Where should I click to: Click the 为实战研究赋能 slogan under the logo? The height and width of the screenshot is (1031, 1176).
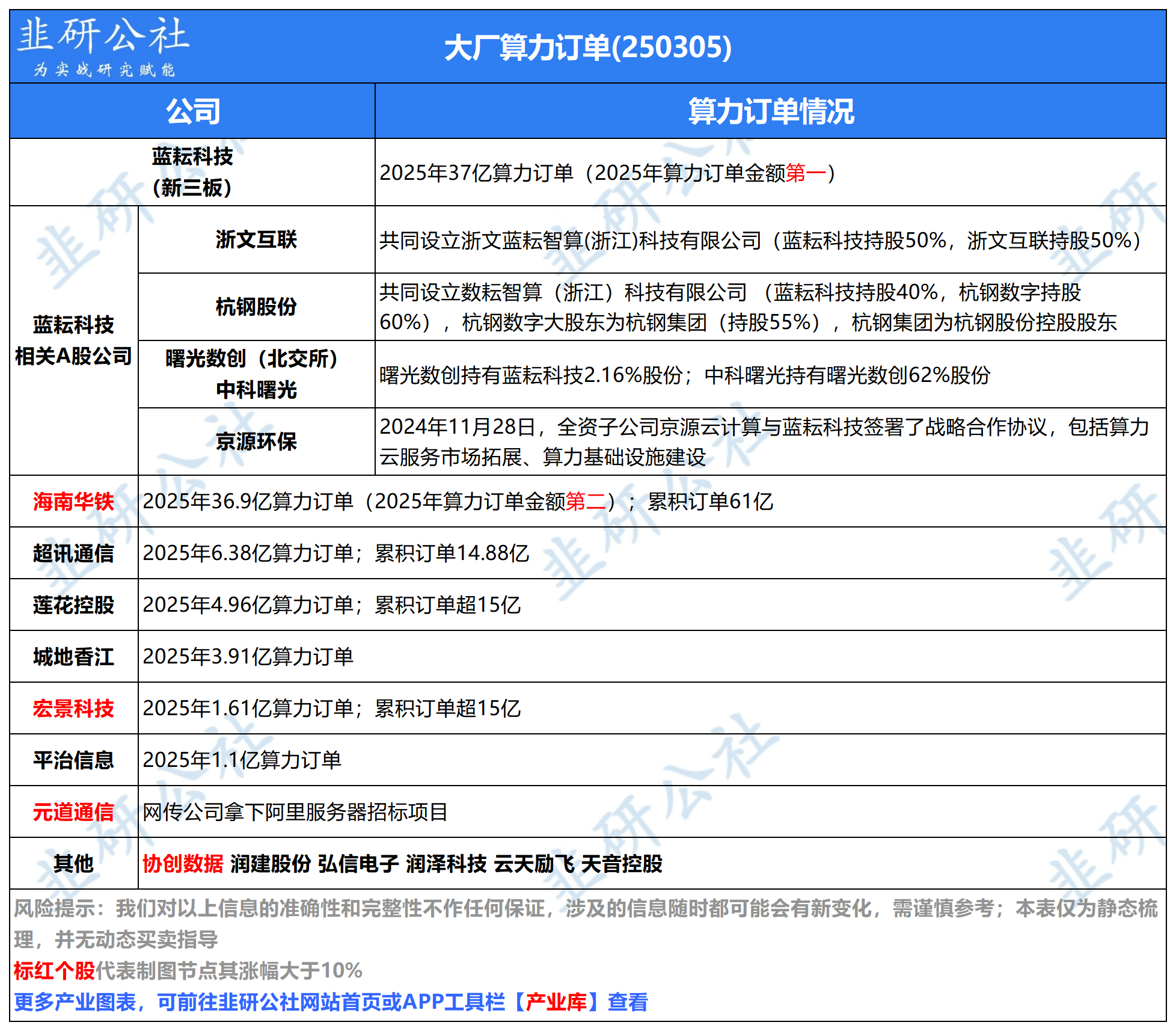(x=103, y=70)
